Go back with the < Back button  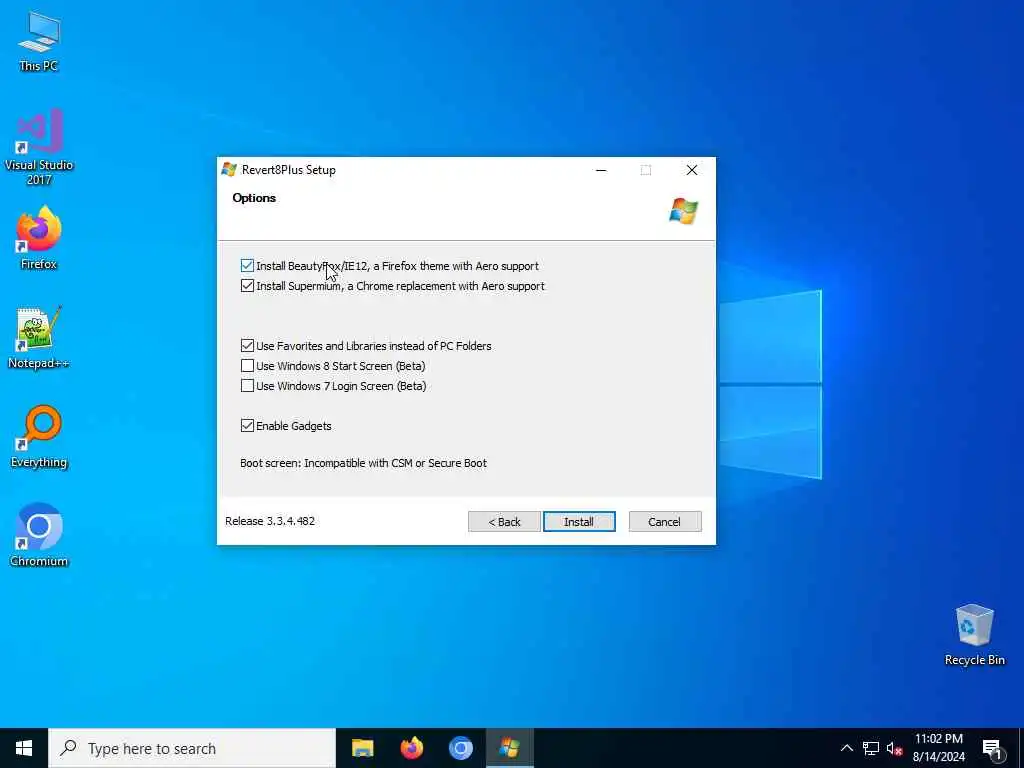[504, 522]
